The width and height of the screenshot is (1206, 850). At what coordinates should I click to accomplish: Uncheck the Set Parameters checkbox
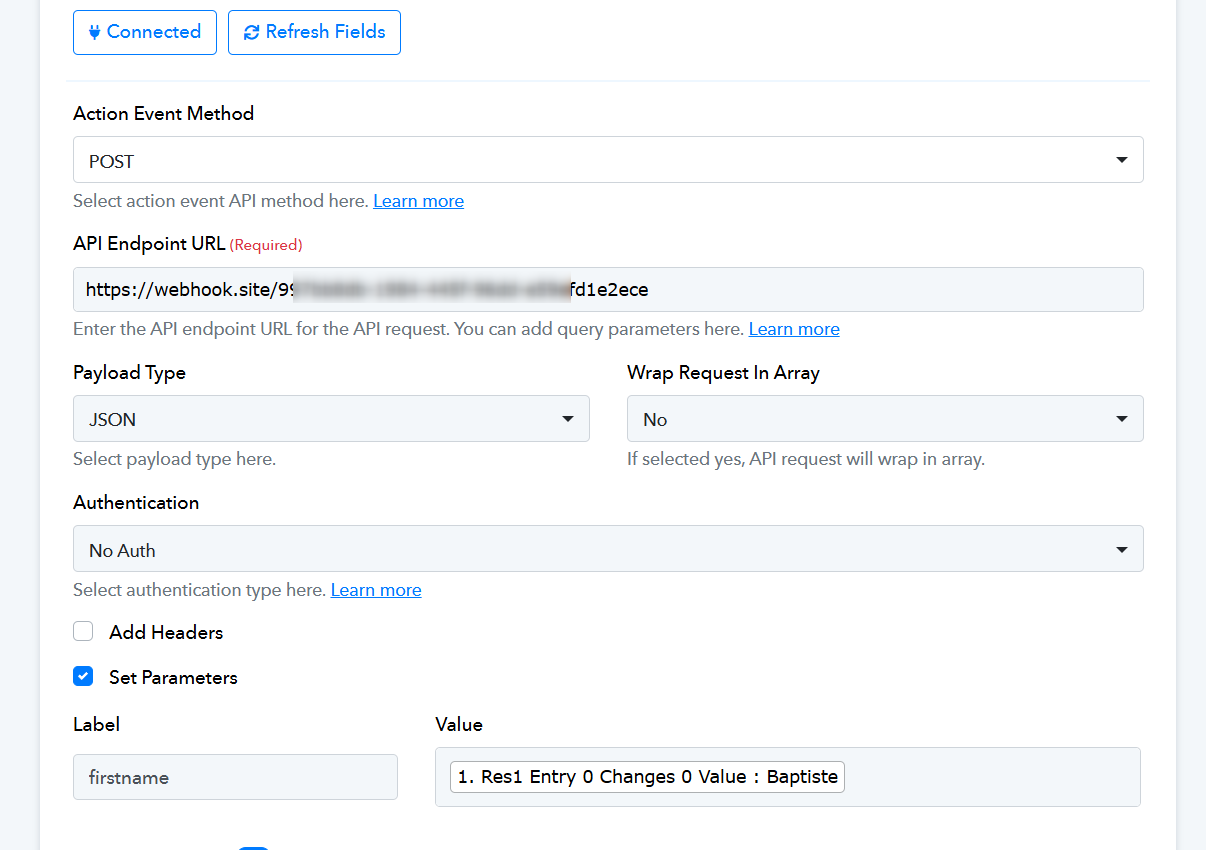tap(83, 676)
